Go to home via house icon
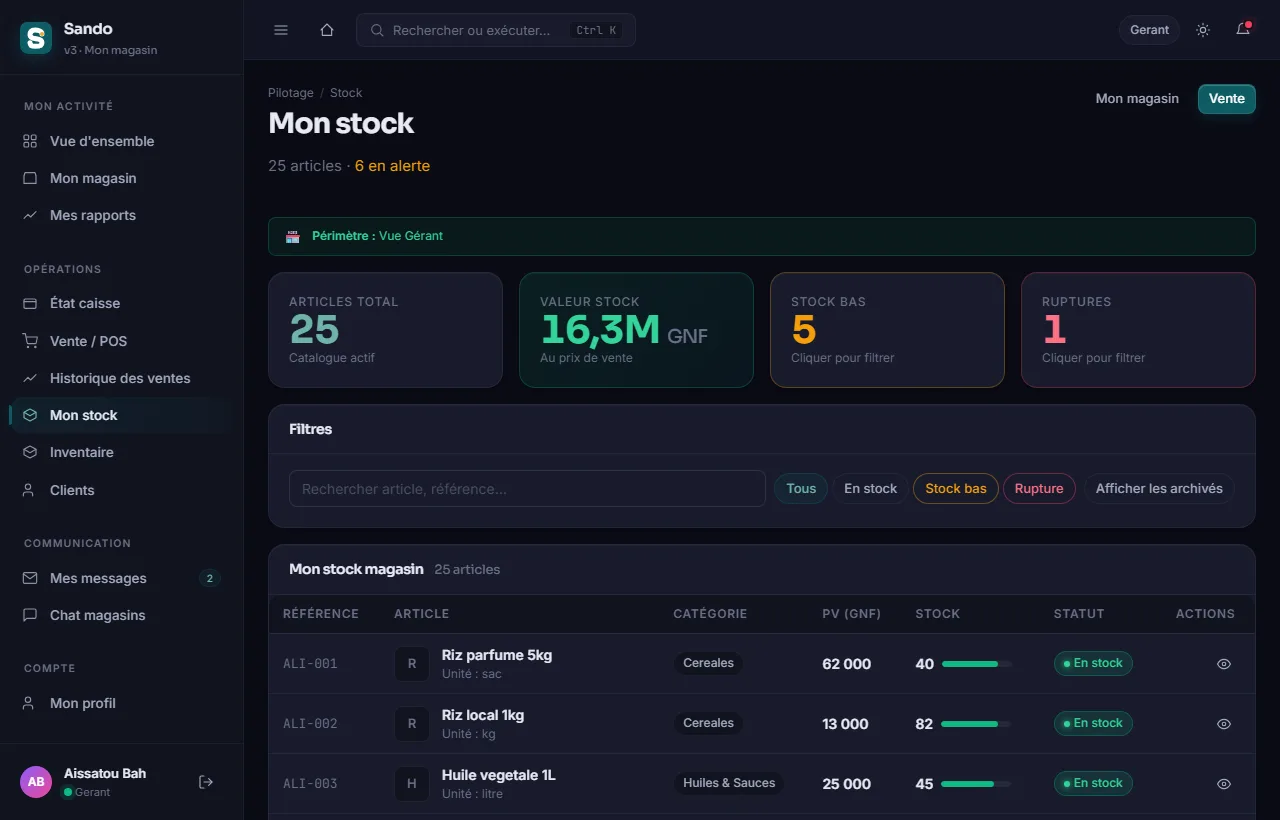 coord(326,30)
